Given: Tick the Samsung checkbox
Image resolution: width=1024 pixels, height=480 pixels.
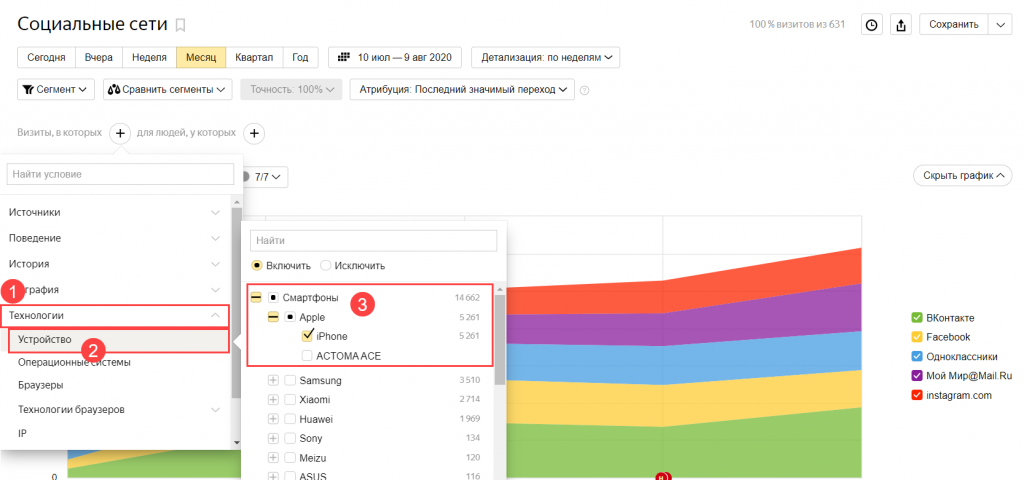Looking at the screenshot, I should click(x=290, y=380).
